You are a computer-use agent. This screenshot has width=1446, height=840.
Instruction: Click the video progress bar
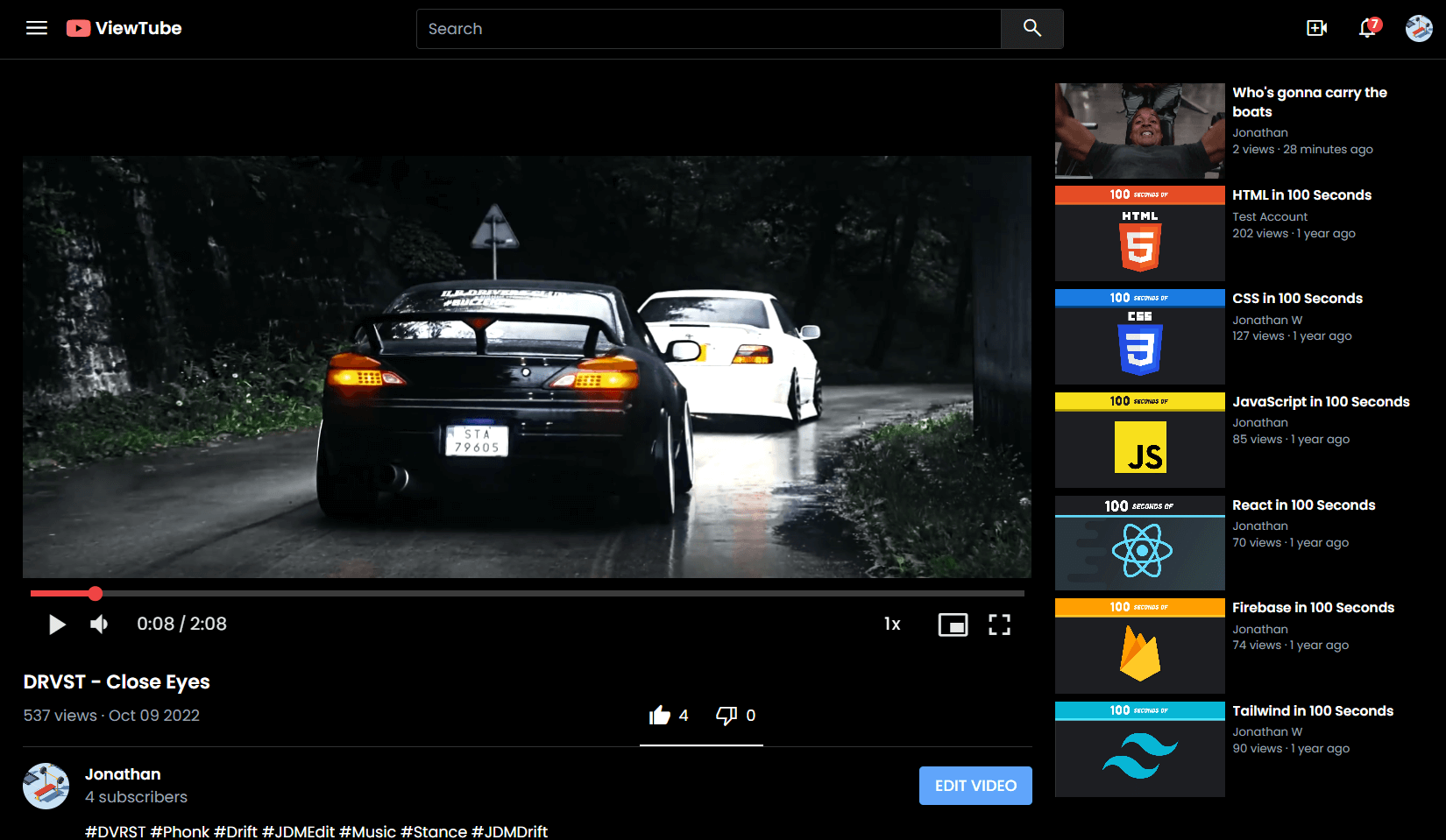point(528,594)
